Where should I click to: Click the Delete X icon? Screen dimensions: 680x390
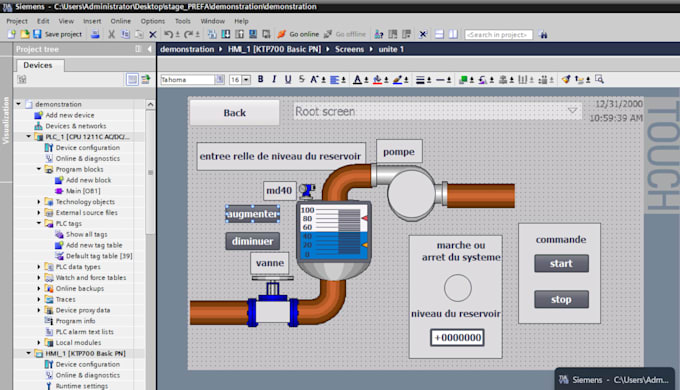click(153, 34)
